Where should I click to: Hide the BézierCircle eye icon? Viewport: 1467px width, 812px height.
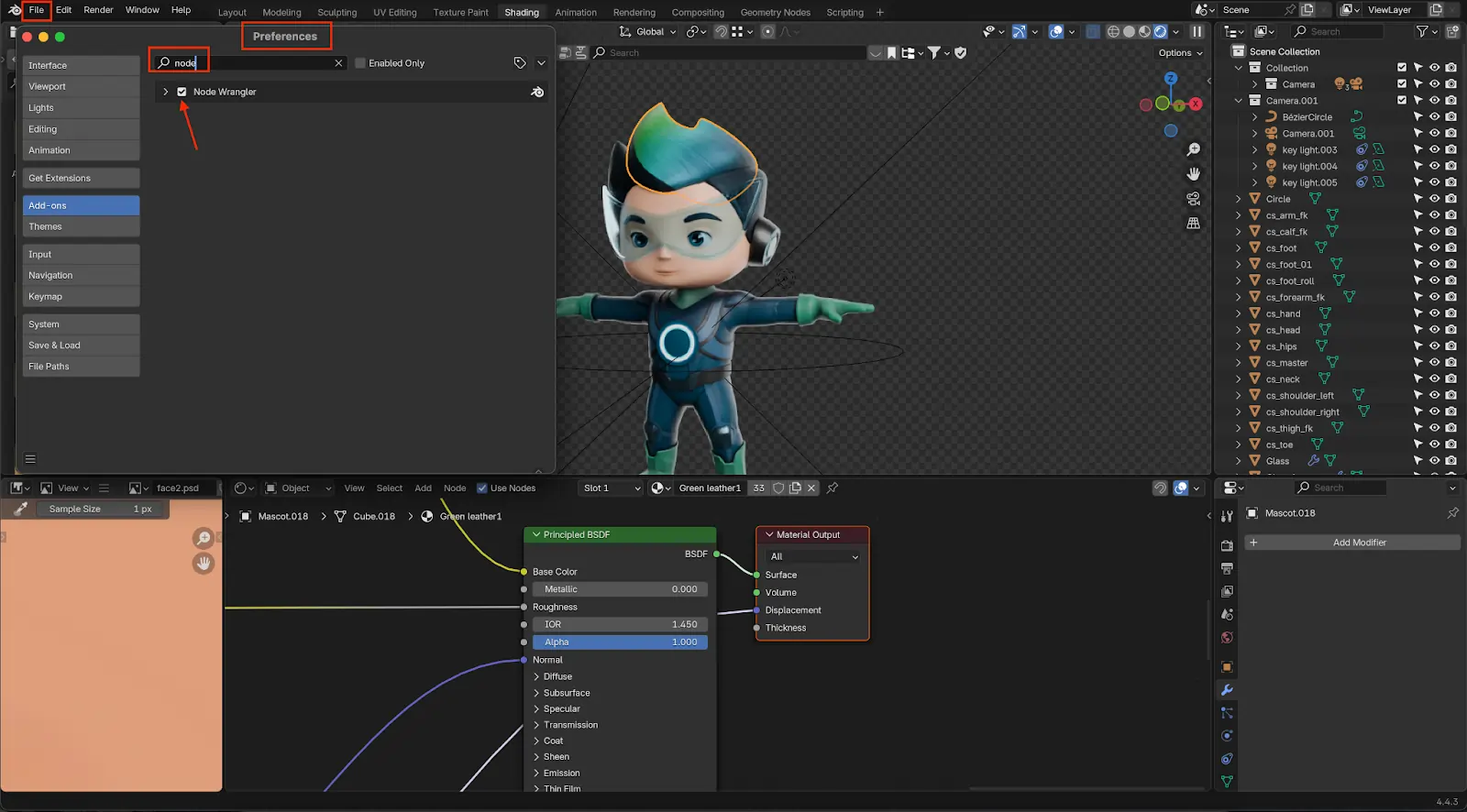tap(1434, 117)
